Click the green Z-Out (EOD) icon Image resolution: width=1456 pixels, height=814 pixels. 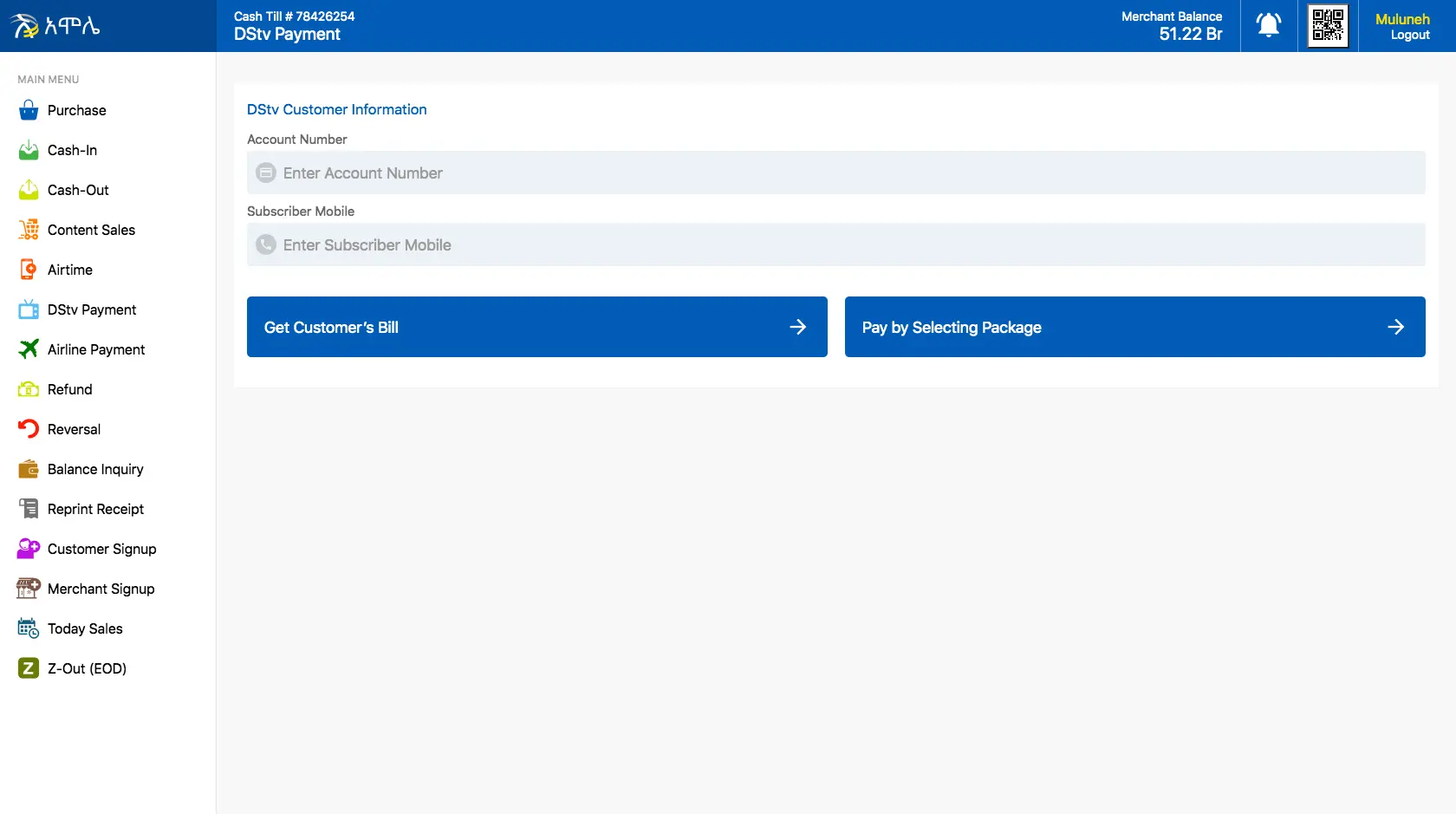click(x=29, y=668)
